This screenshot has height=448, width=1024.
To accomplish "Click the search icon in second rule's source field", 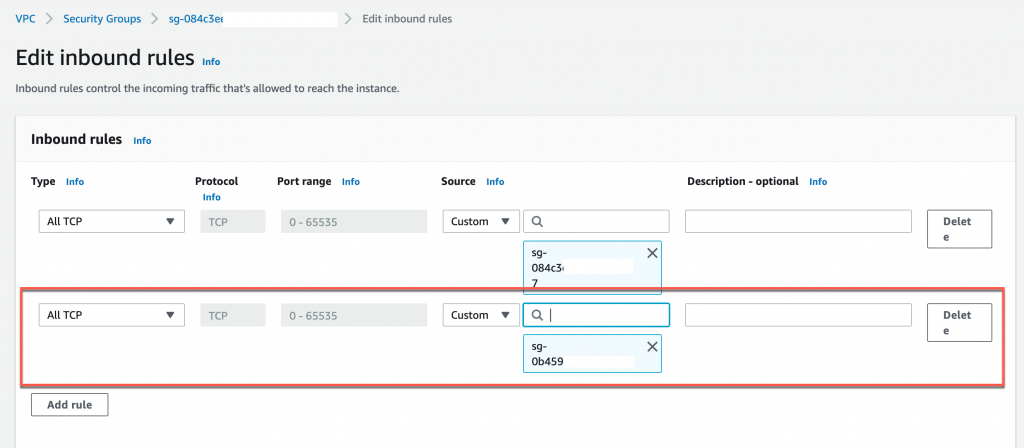I will point(537,315).
